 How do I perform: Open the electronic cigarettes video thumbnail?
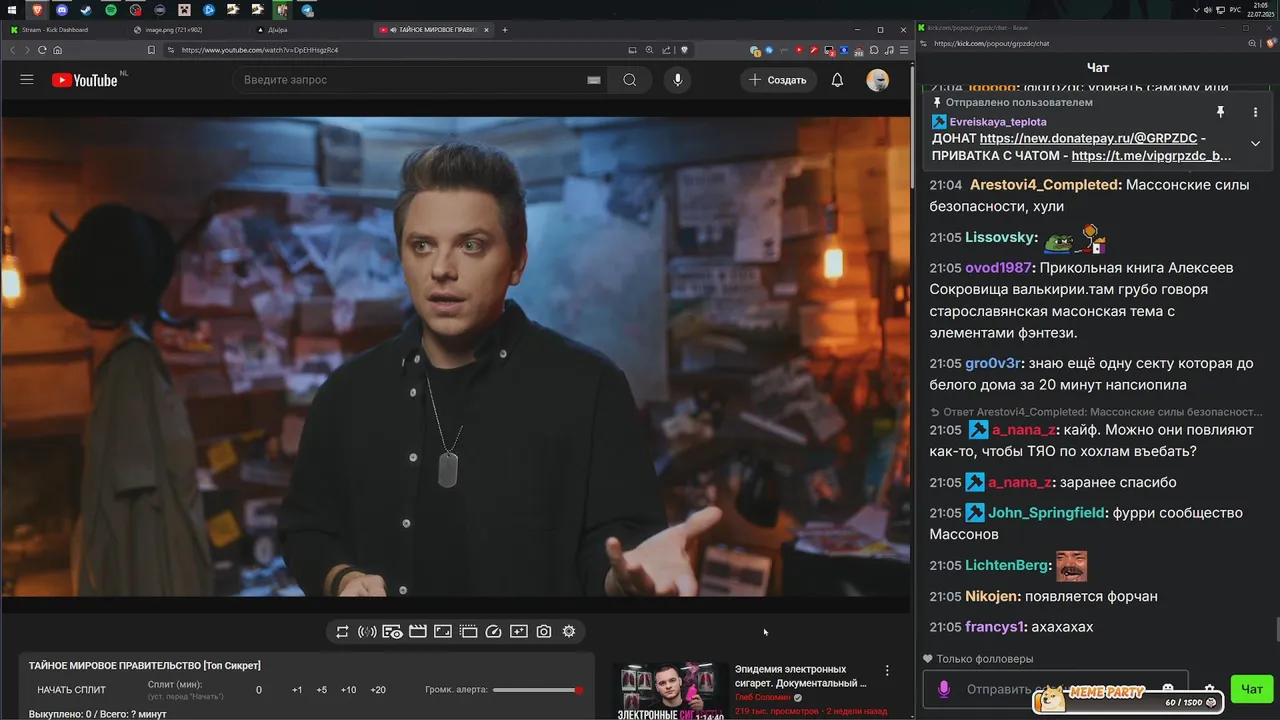[x=670, y=691]
